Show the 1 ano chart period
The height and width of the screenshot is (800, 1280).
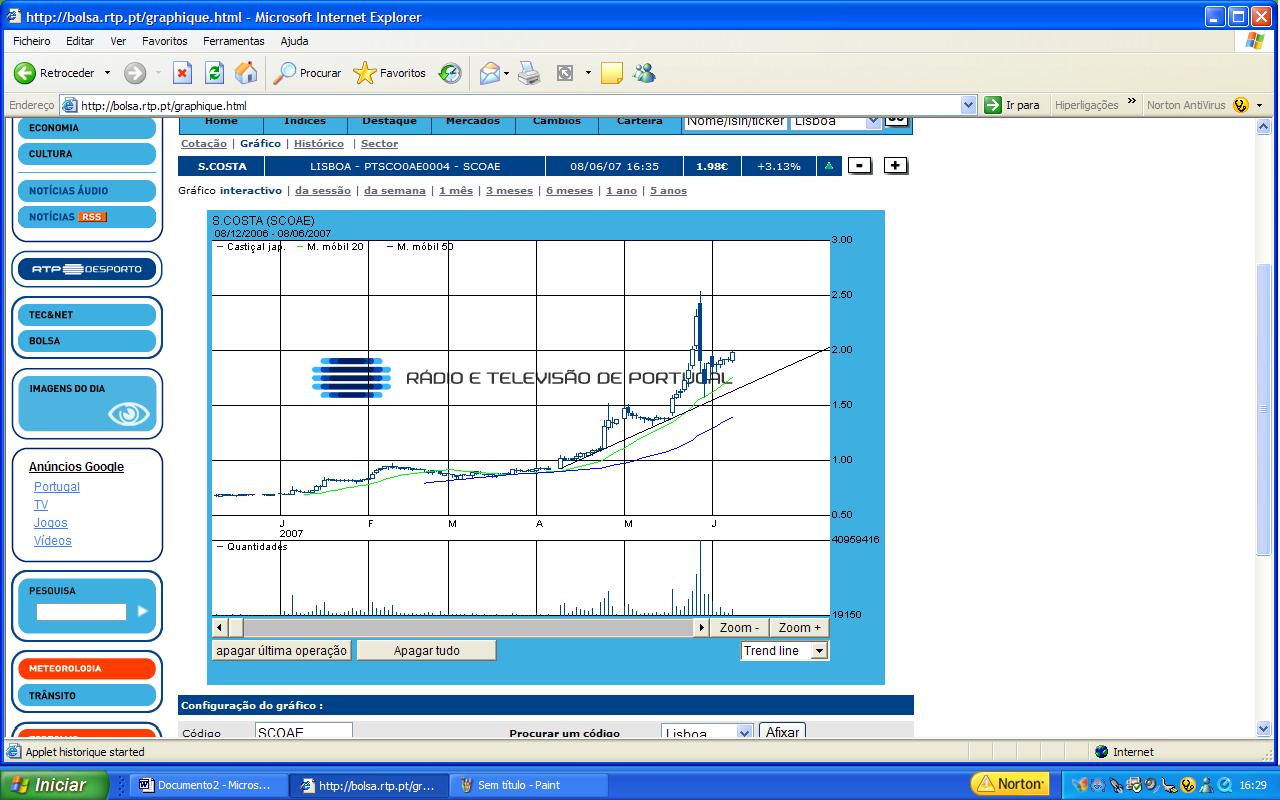point(621,191)
